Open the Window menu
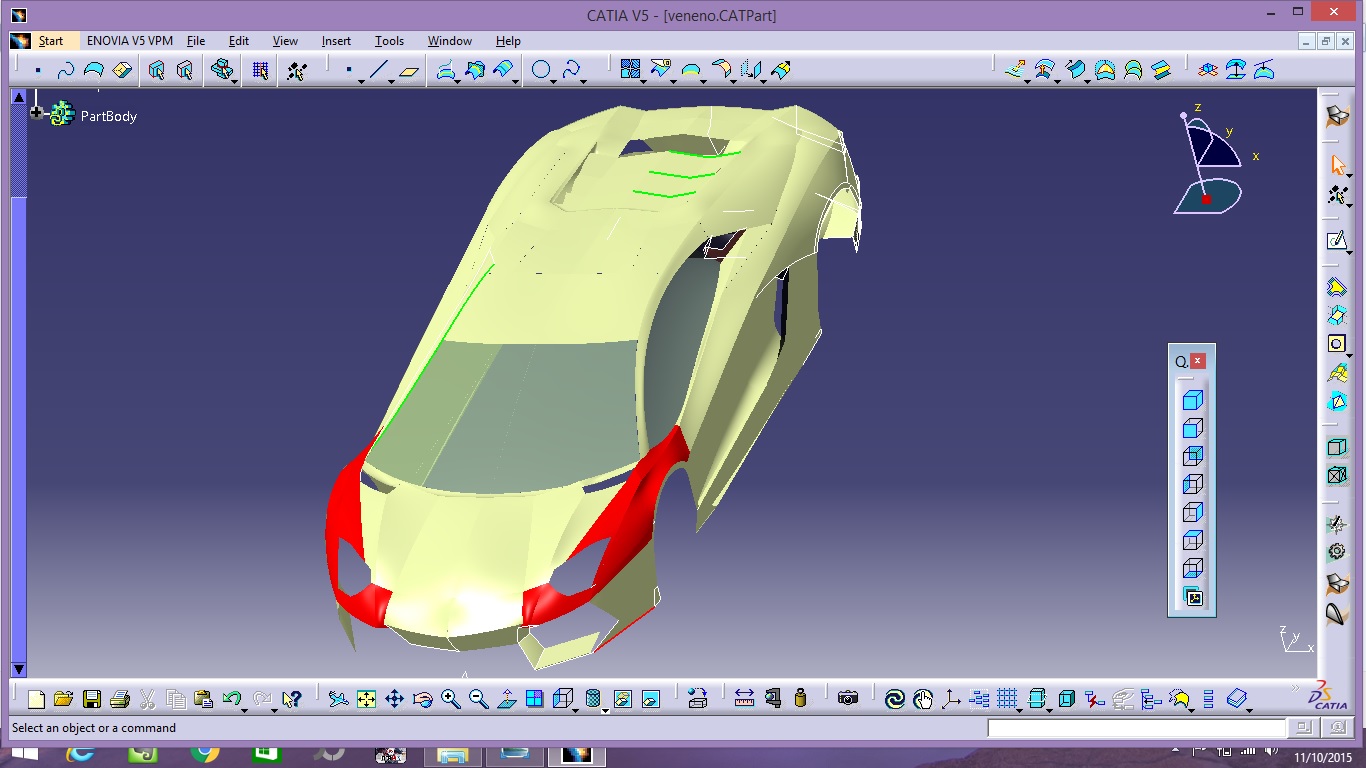This screenshot has height=768, width=1366. pyautogui.click(x=450, y=41)
